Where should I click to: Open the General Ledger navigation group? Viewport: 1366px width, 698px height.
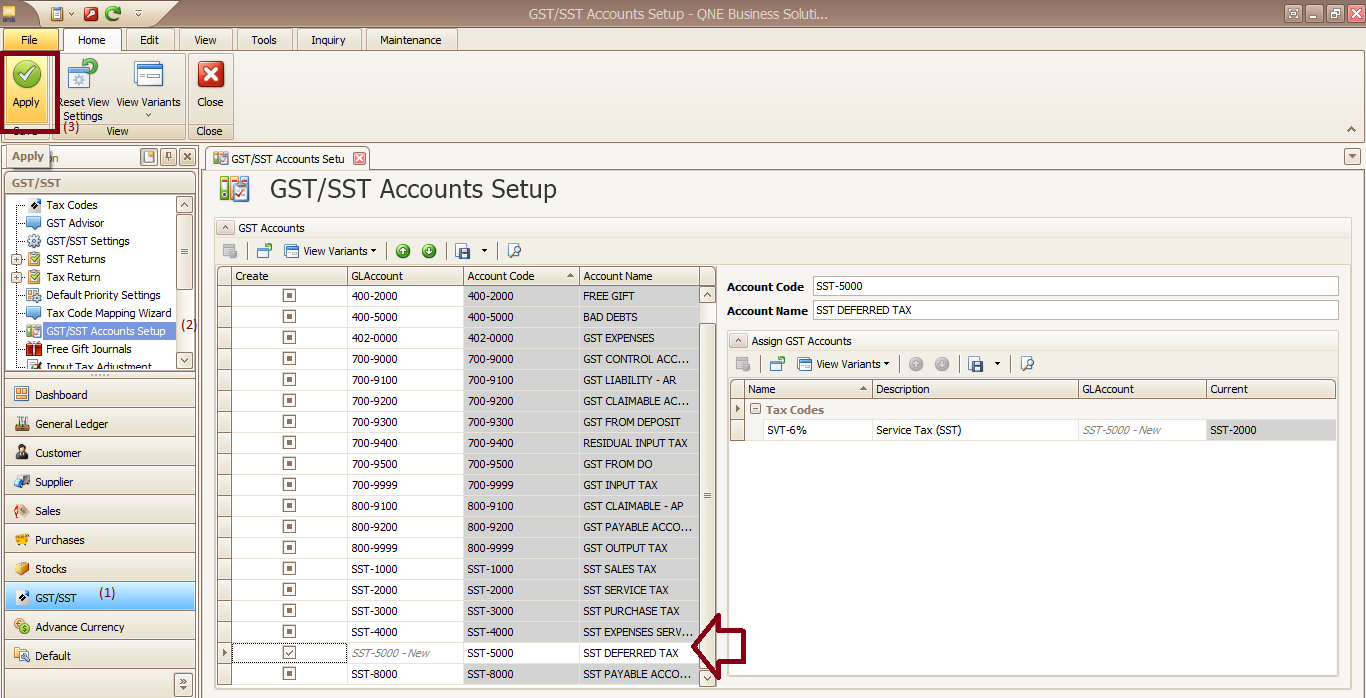tap(100, 424)
